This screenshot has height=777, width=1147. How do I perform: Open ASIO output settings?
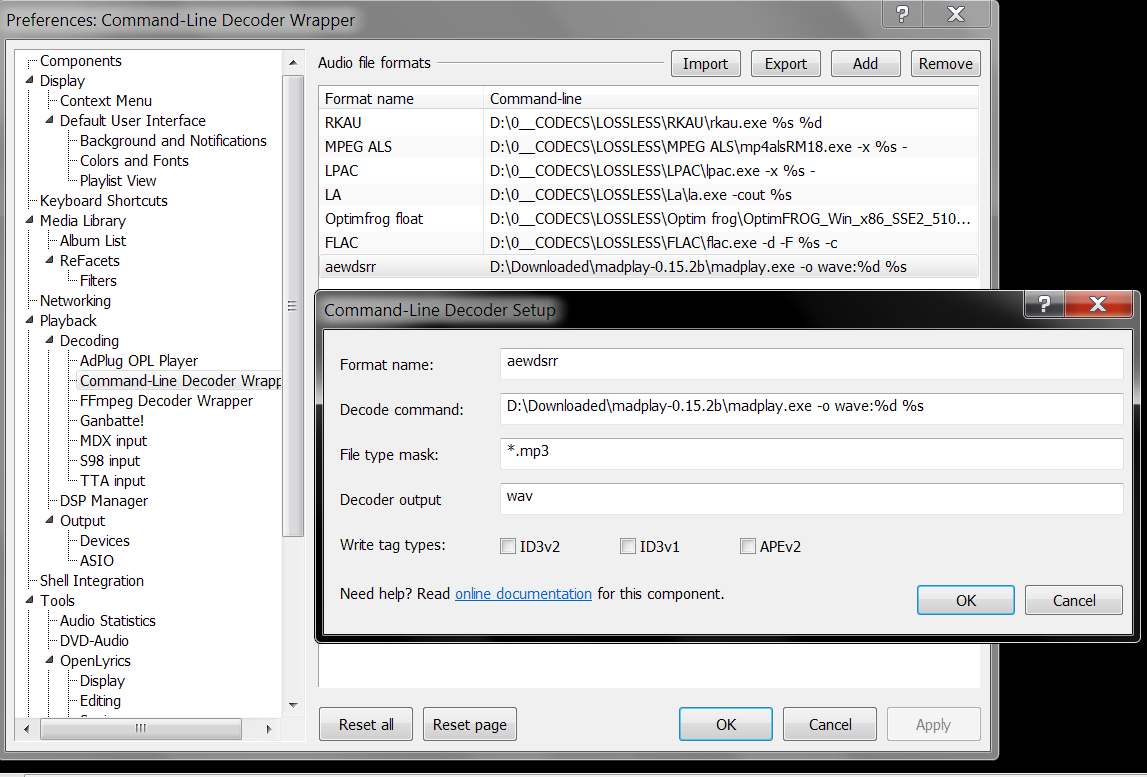point(97,560)
